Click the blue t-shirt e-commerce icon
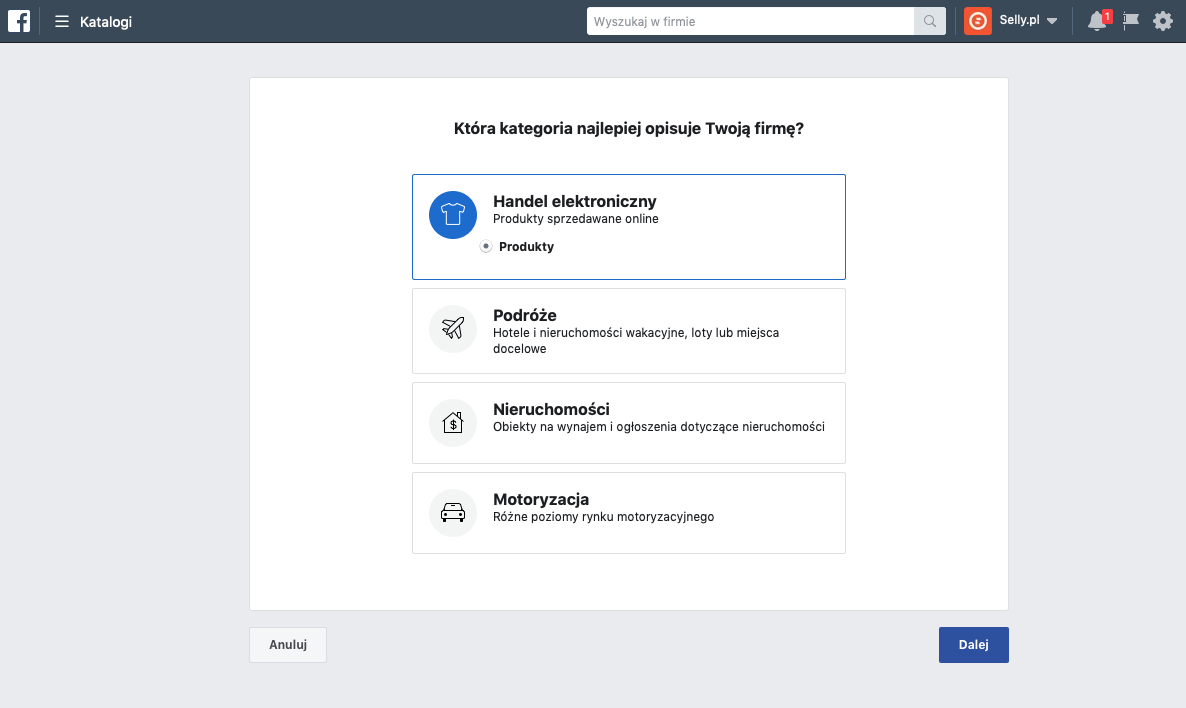Screen dimensions: 1186x708 click(x=453, y=215)
